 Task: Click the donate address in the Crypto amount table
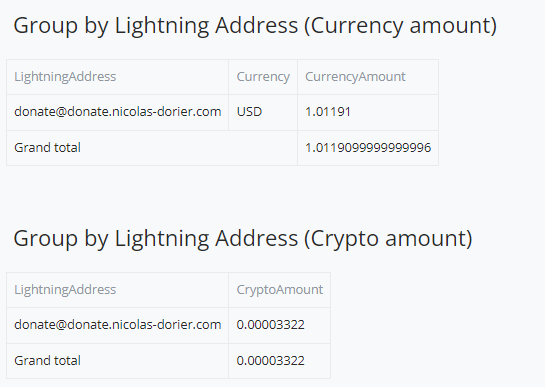pos(117,325)
